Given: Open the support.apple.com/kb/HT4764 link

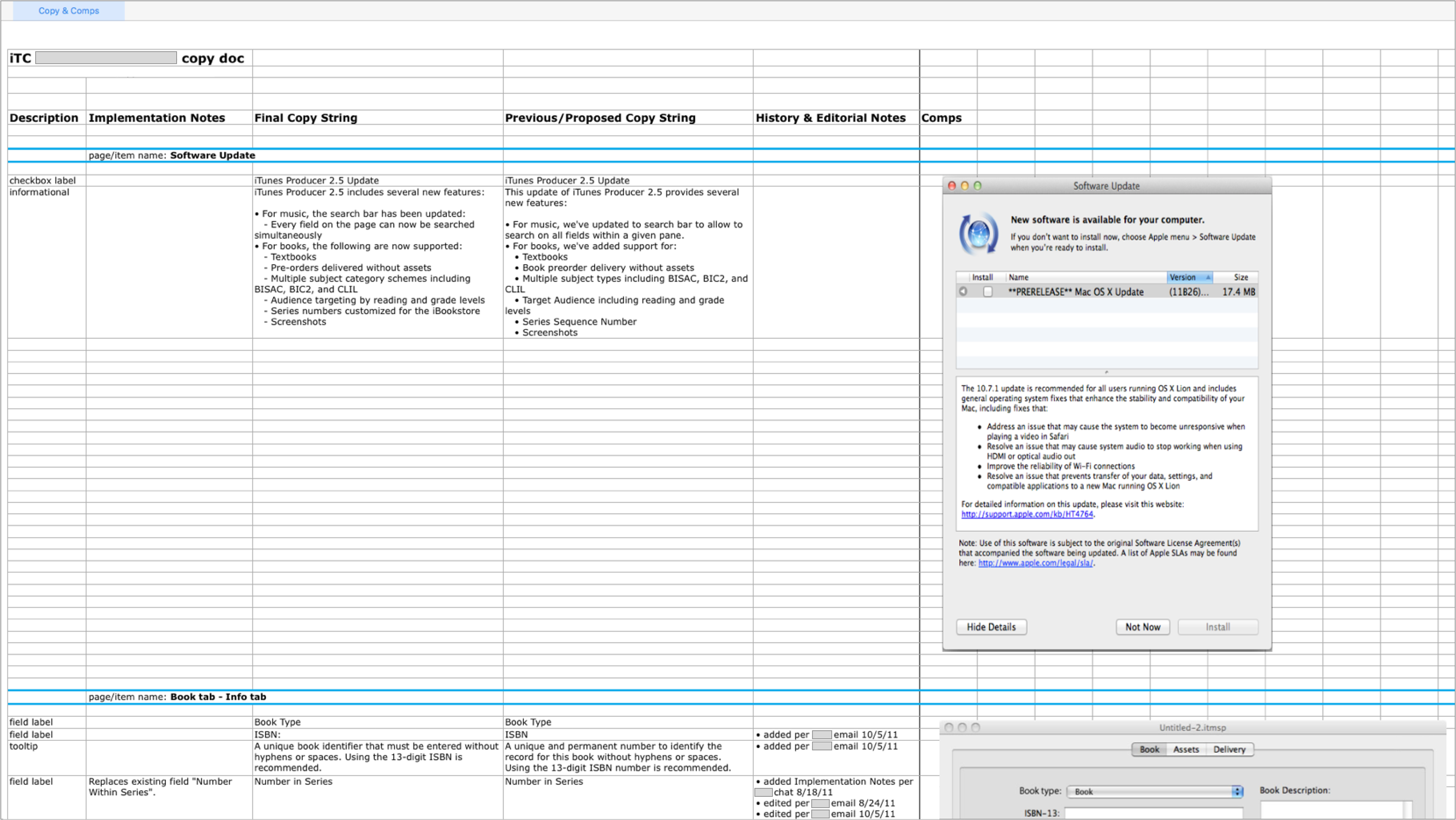Looking at the screenshot, I should pyautogui.click(x=1027, y=514).
